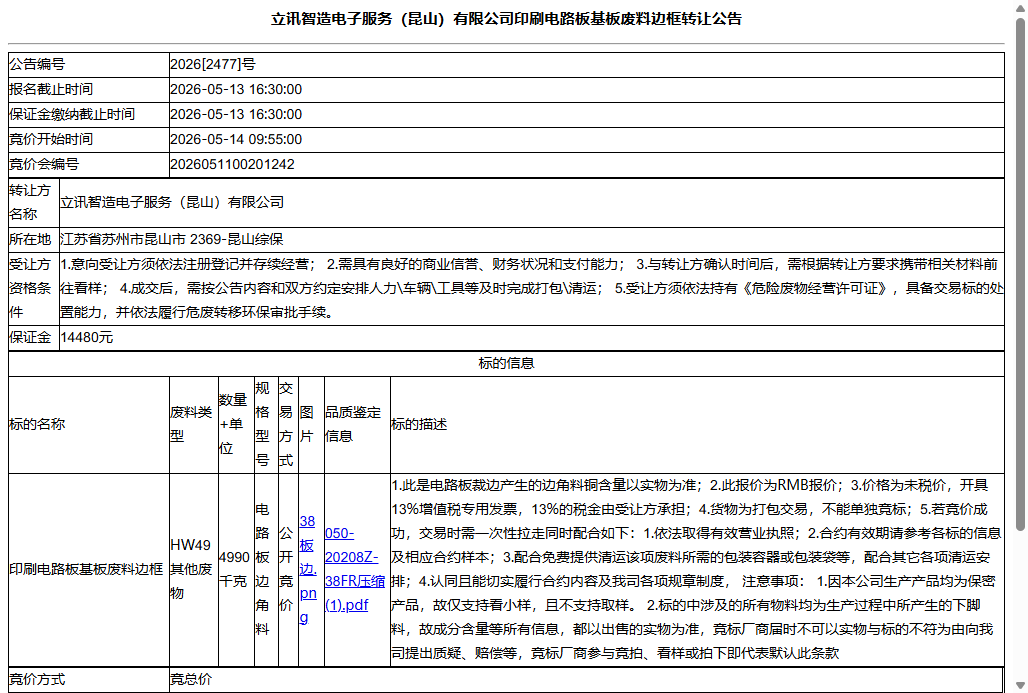This screenshot has height=693, width=1028.
Task: Click the 受让方资格条件 label cell
Action: pyautogui.click(x=33, y=288)
